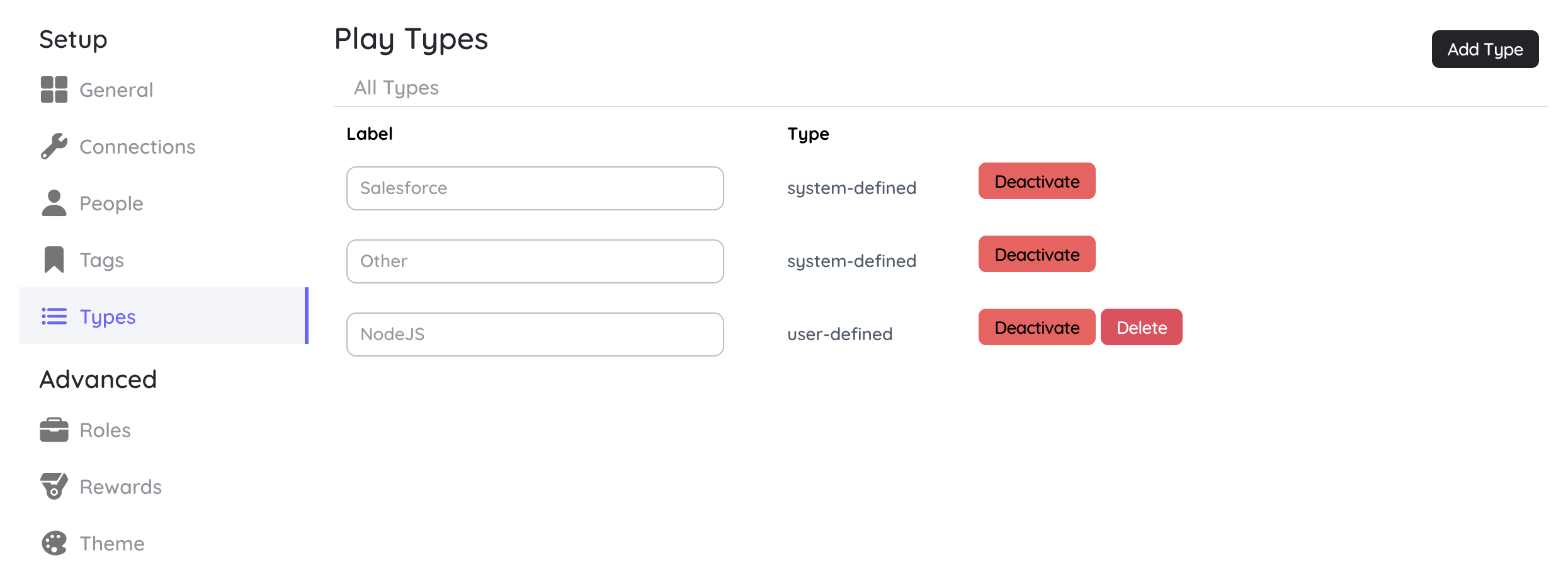Click the General grid icon
Screen dimensions: 1568x572
pos(54,89)
